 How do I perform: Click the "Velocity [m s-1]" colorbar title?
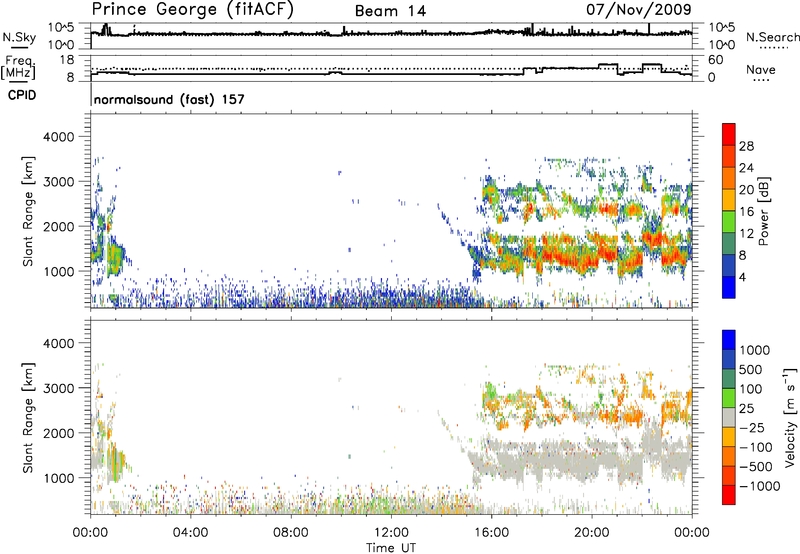click(790, 417)
